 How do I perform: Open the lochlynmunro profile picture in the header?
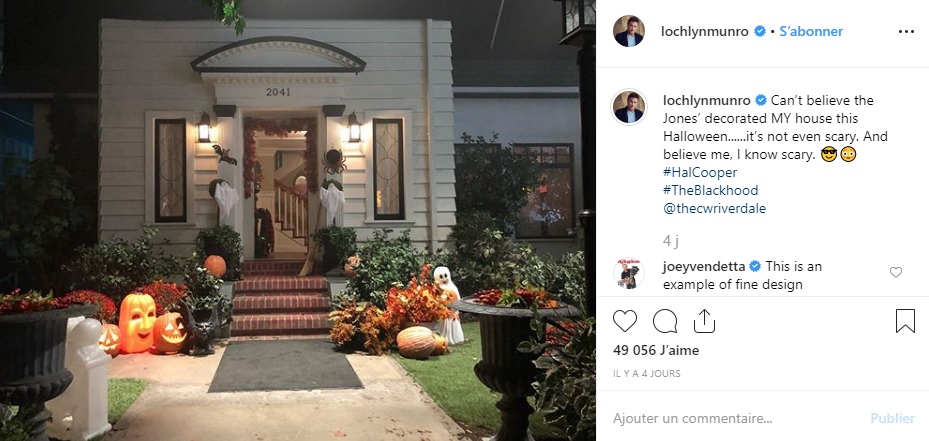click(x=629, y=31)
